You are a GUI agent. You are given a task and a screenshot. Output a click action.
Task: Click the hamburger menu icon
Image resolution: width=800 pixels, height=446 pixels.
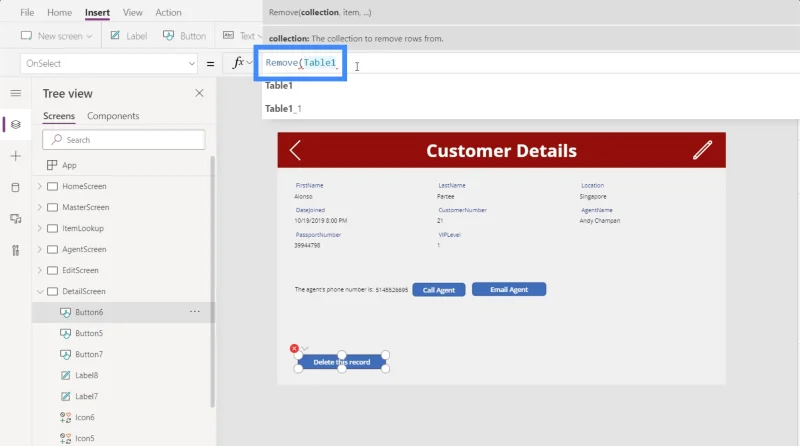pos(16,93)
